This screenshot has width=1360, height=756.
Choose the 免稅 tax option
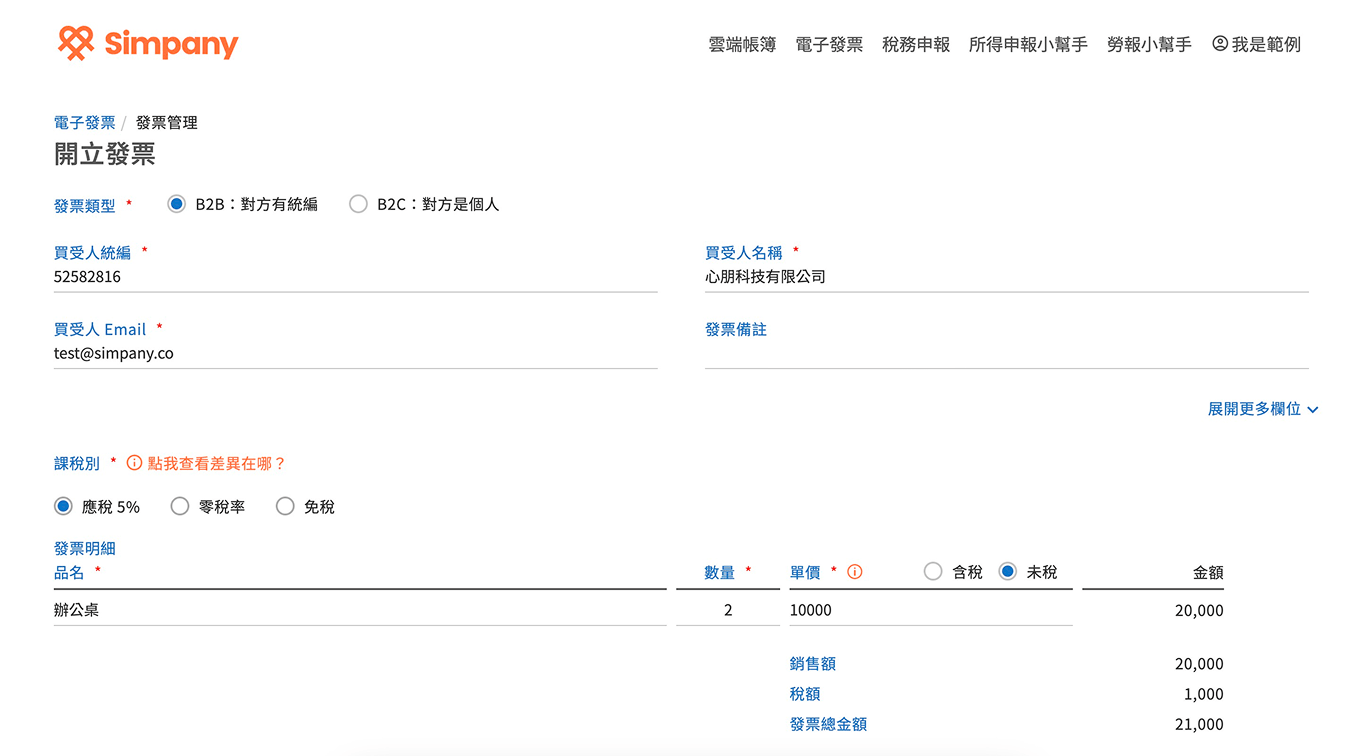(x=285, y=506)
